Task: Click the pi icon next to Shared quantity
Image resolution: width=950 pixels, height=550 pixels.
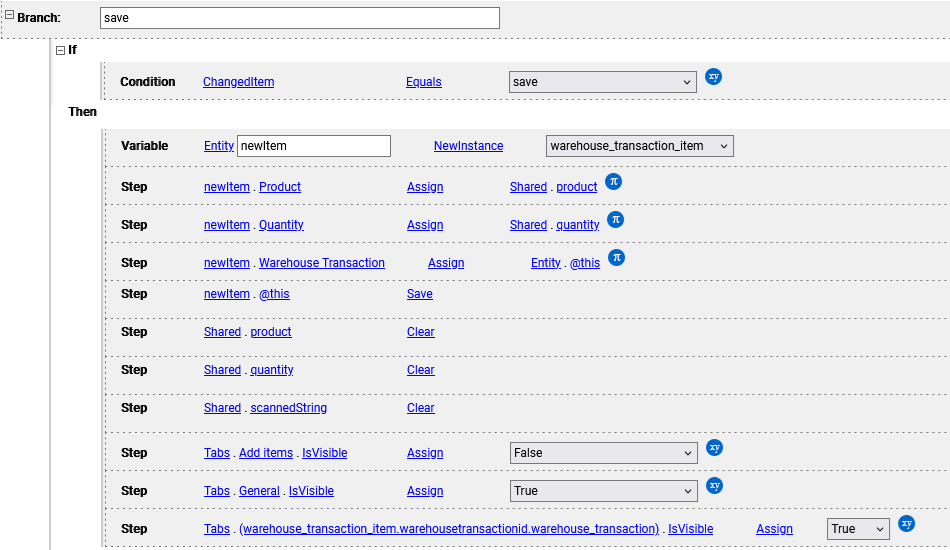Action: tap(616, 220)
